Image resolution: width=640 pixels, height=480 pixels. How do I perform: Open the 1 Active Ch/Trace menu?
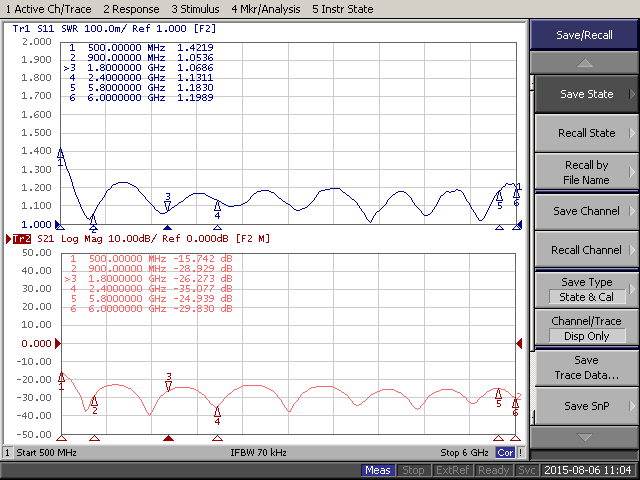49,9
